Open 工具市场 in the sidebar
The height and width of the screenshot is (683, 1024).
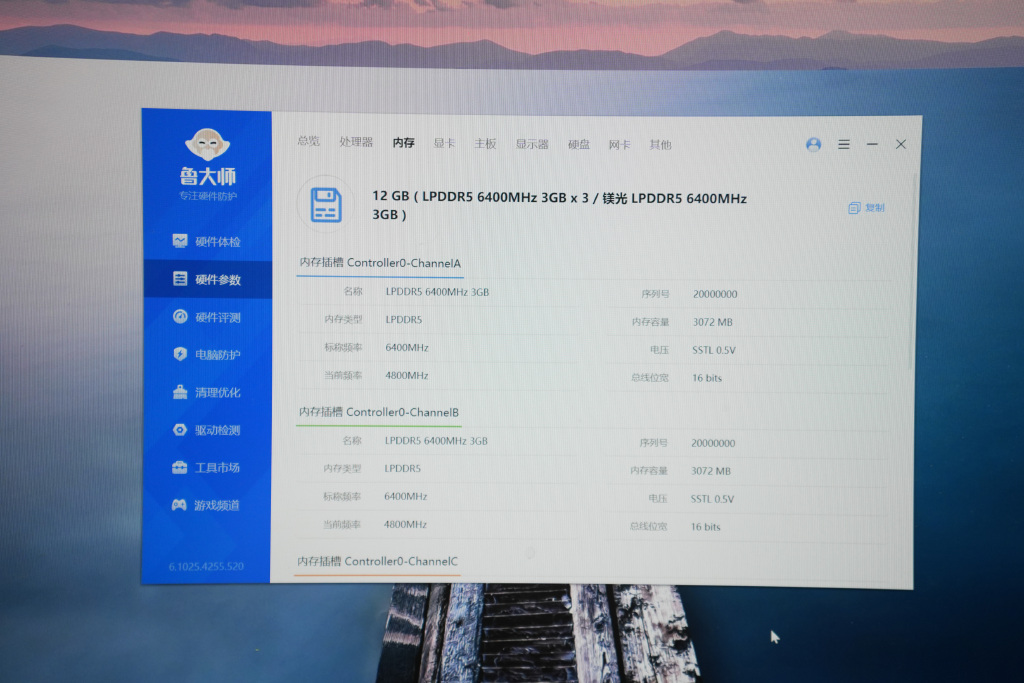pos(206,468)
